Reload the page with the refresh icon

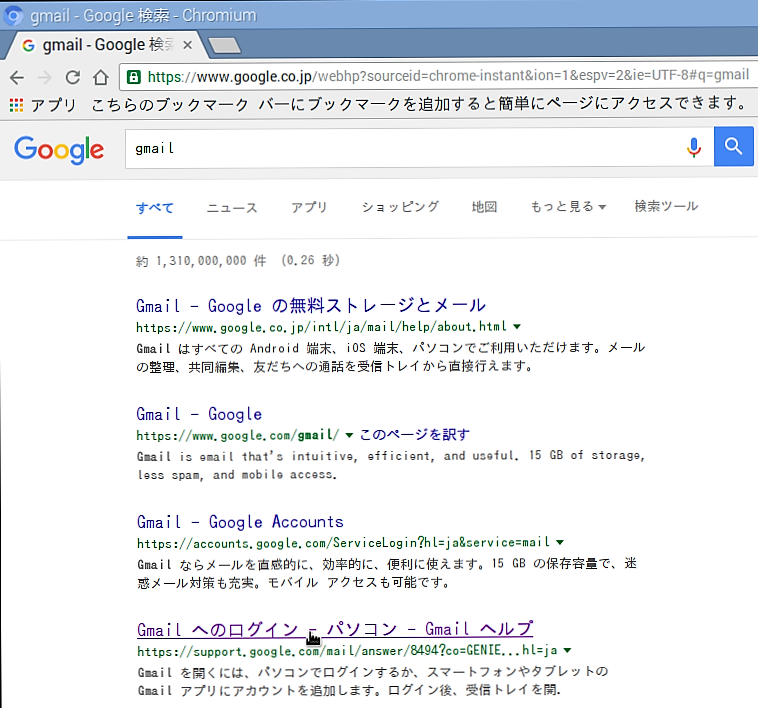73,77
